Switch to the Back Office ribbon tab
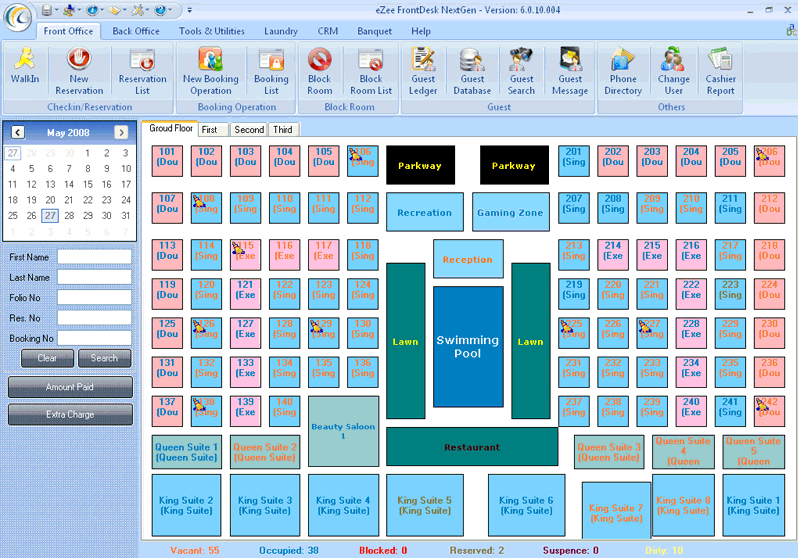The height and width of the screenshot is (558, 798). (136, 31)
